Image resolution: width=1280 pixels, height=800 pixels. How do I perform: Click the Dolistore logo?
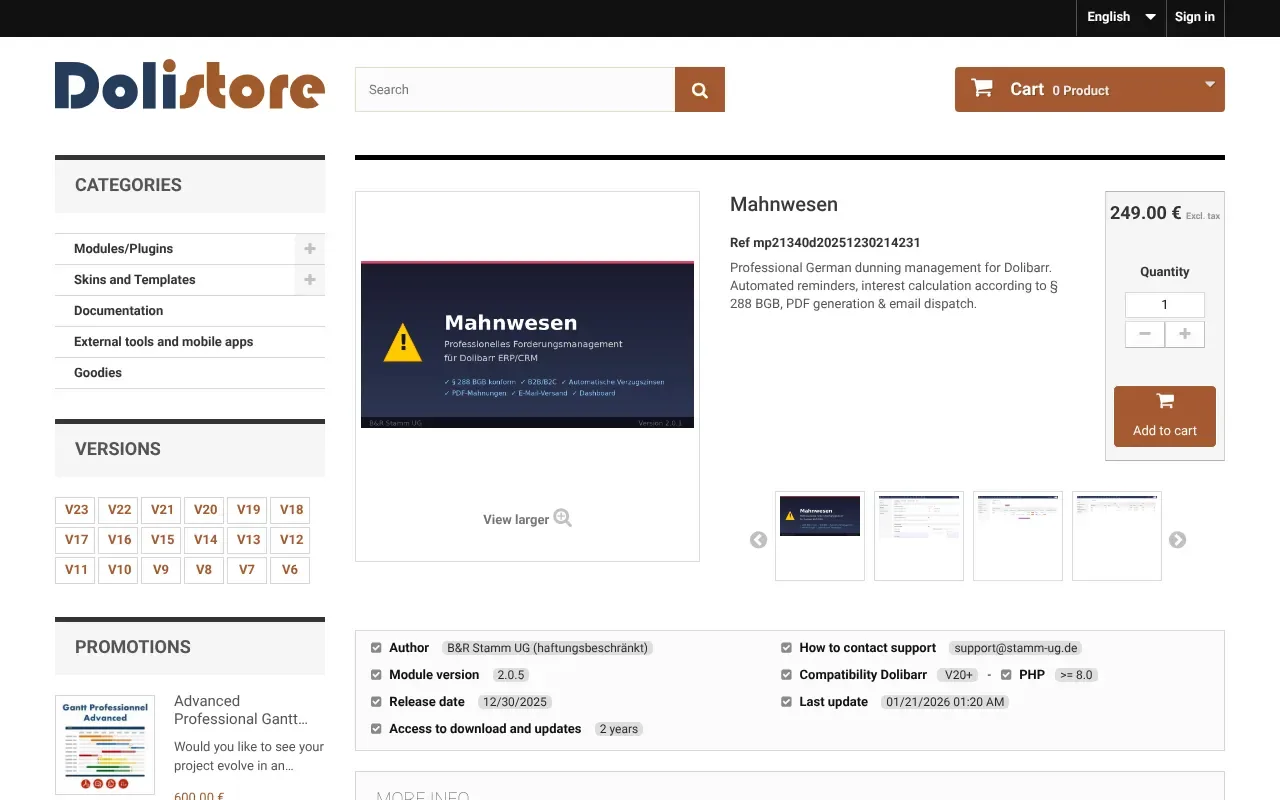(190, 86)
